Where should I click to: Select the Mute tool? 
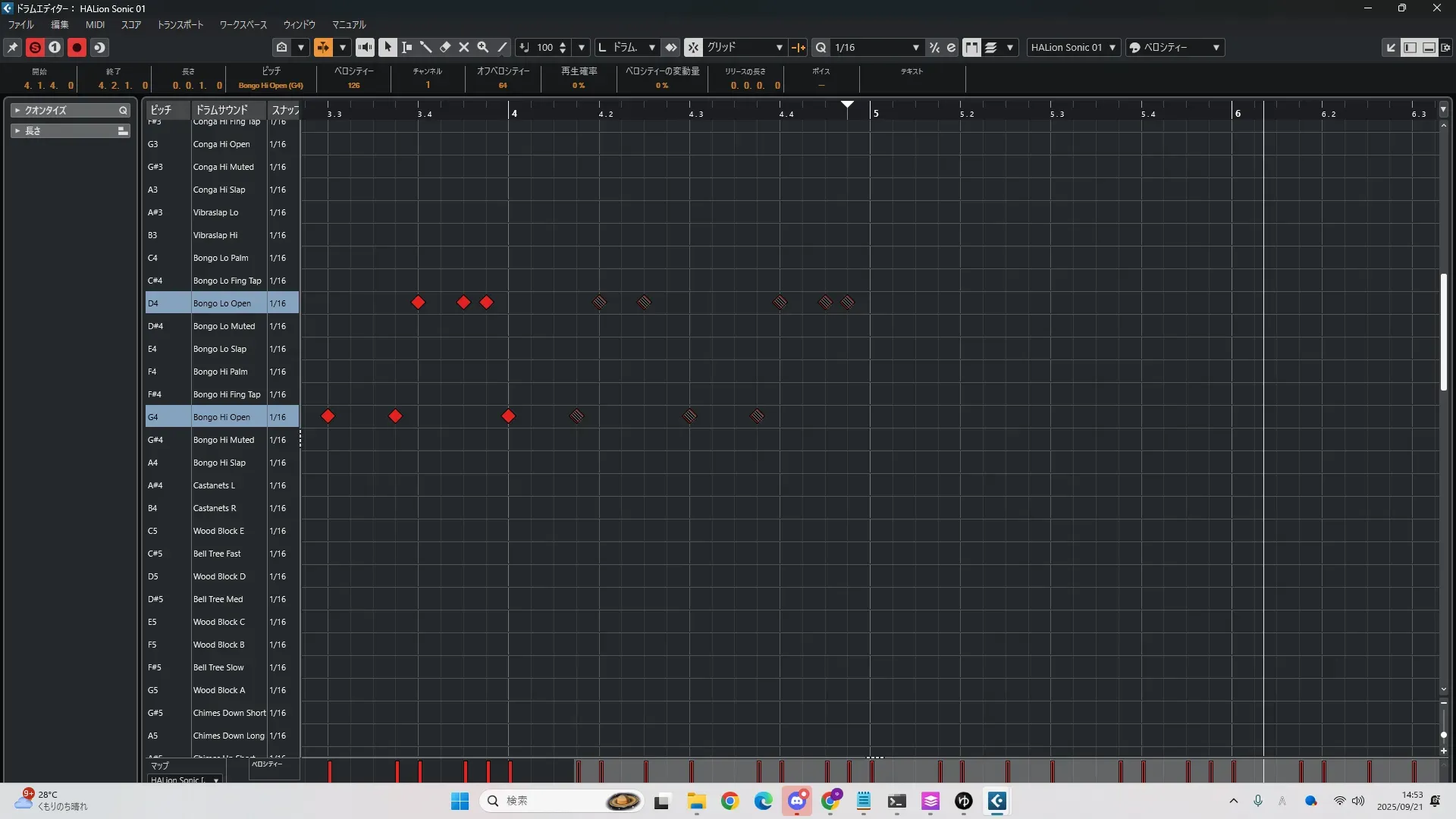click(x=464, y=47)
